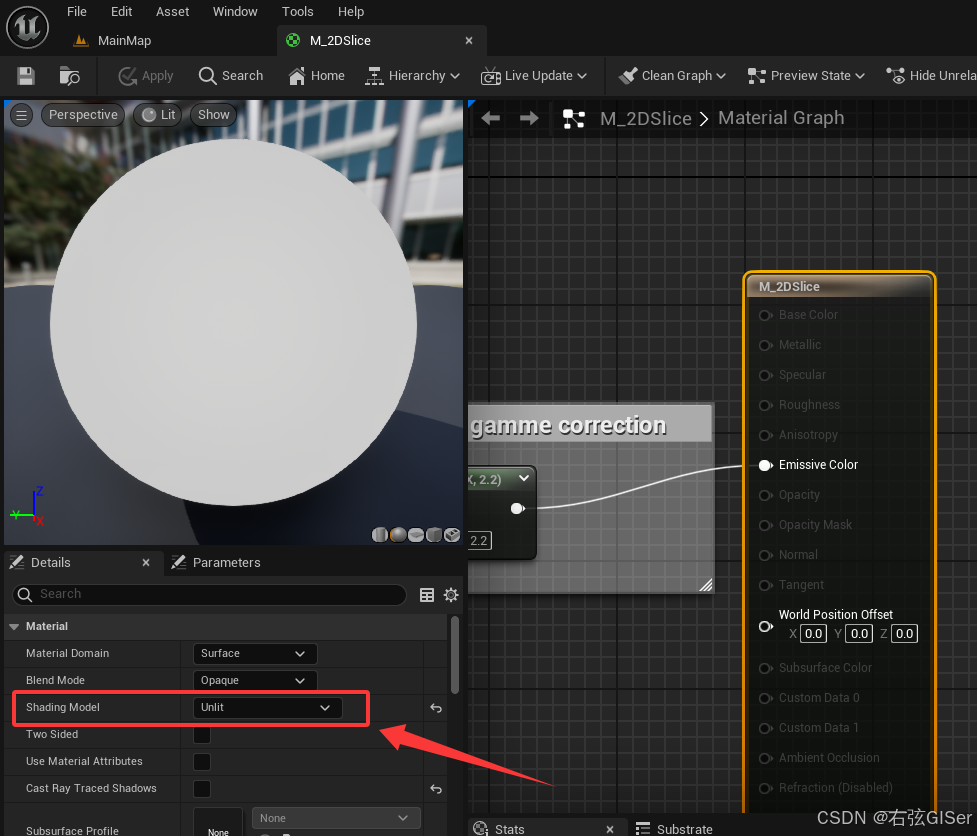Open the Tools menu
This screenshot has height=836, width=977.
click(297, 12)
